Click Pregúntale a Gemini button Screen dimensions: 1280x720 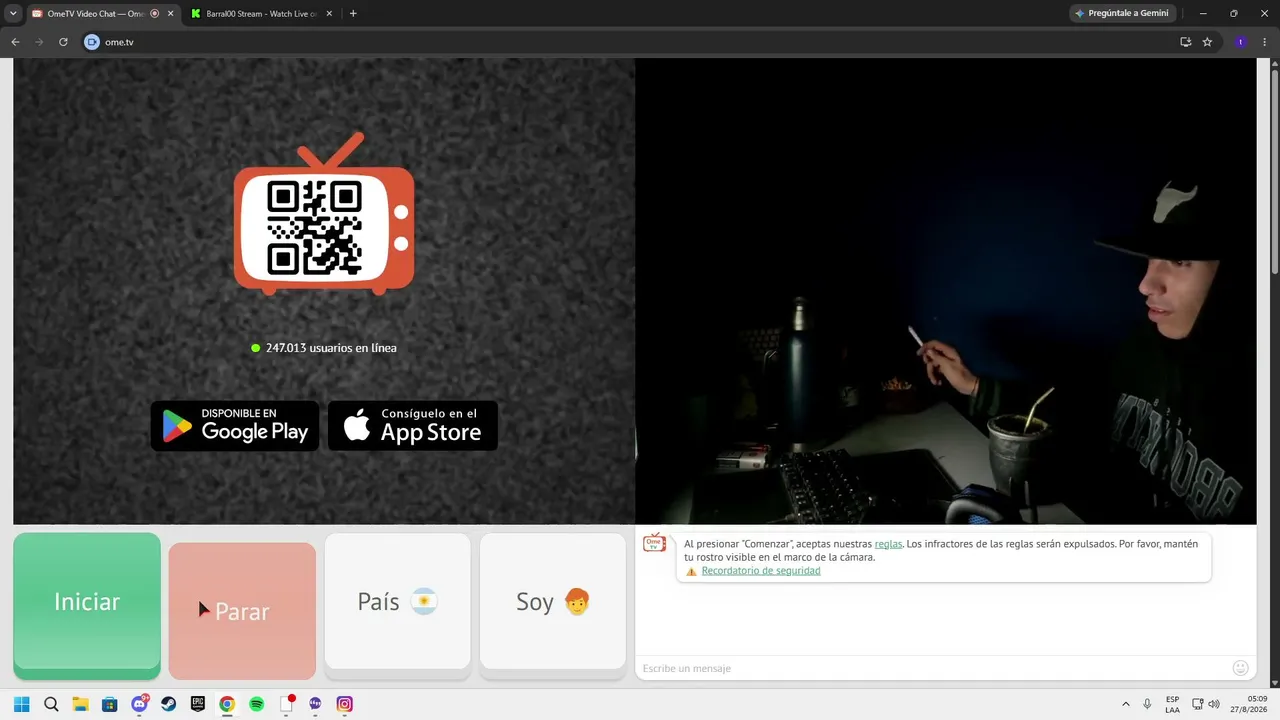(x=1122, y=14)
